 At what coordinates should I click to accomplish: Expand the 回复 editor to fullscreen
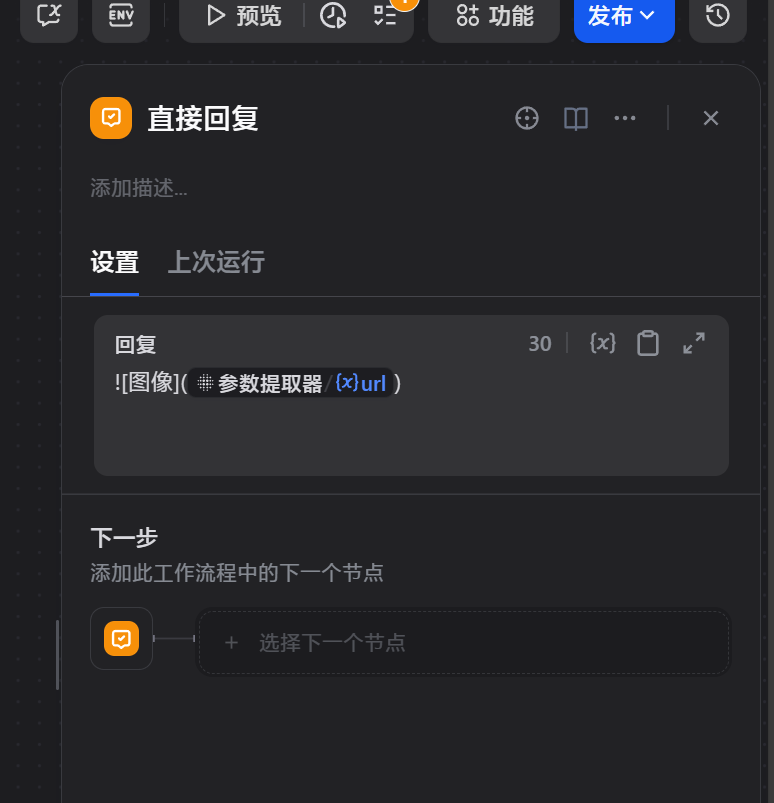[694, 343]
